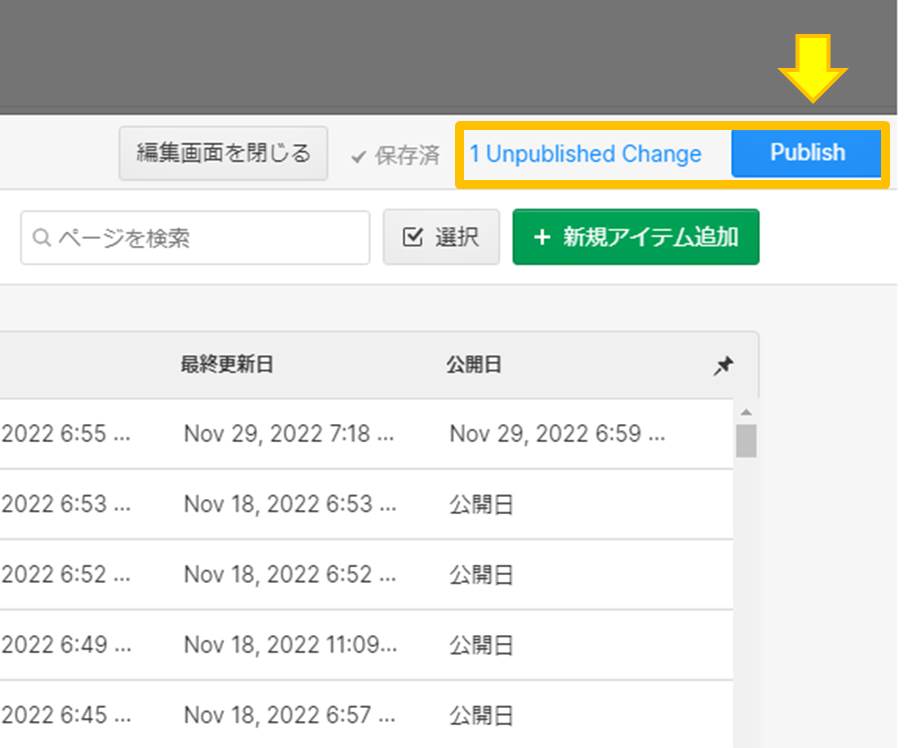Toggle the 選択 selection mode button

[442, 237]
